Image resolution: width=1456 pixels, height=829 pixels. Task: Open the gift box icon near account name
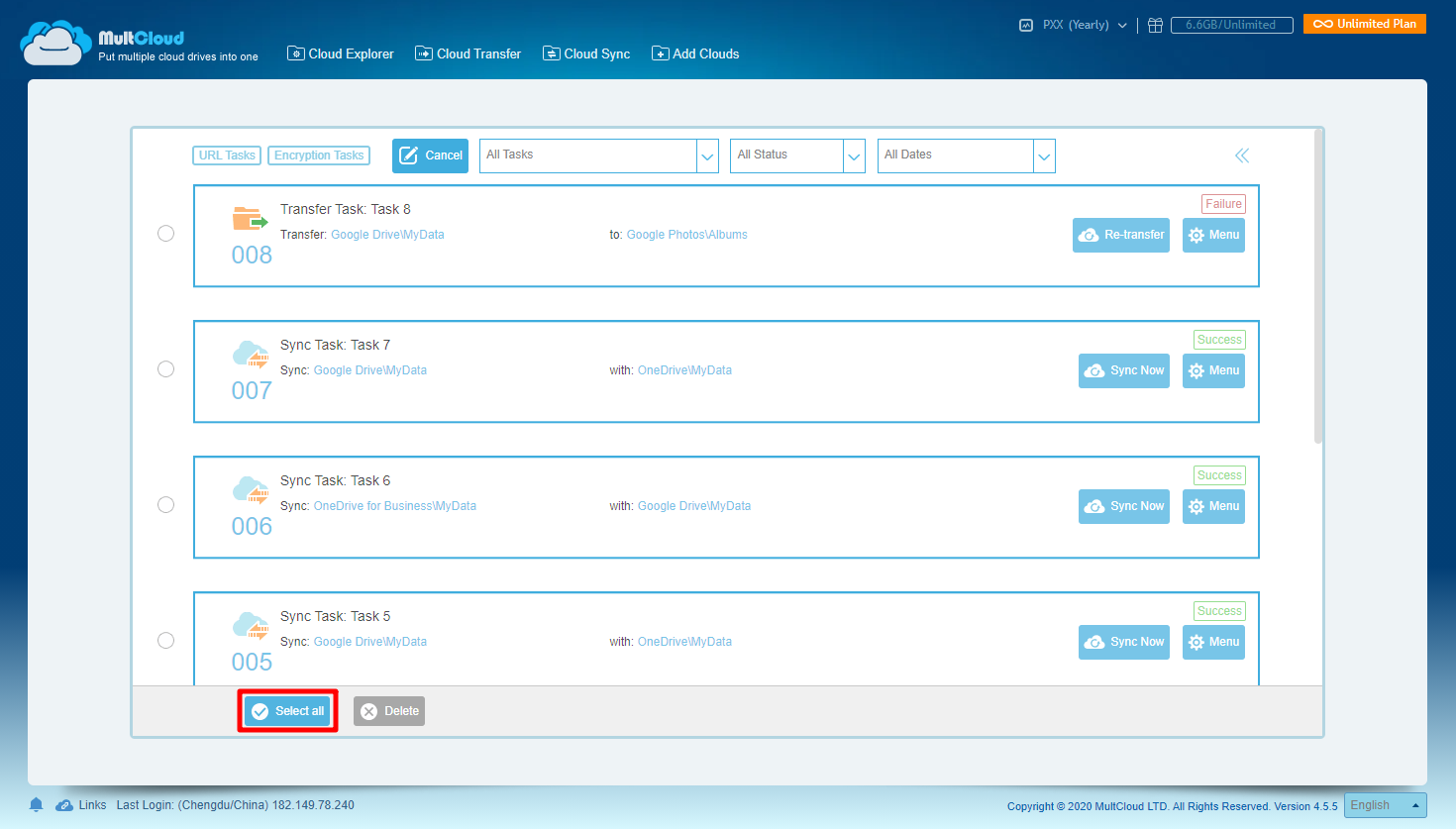(x=1155, y=25)
